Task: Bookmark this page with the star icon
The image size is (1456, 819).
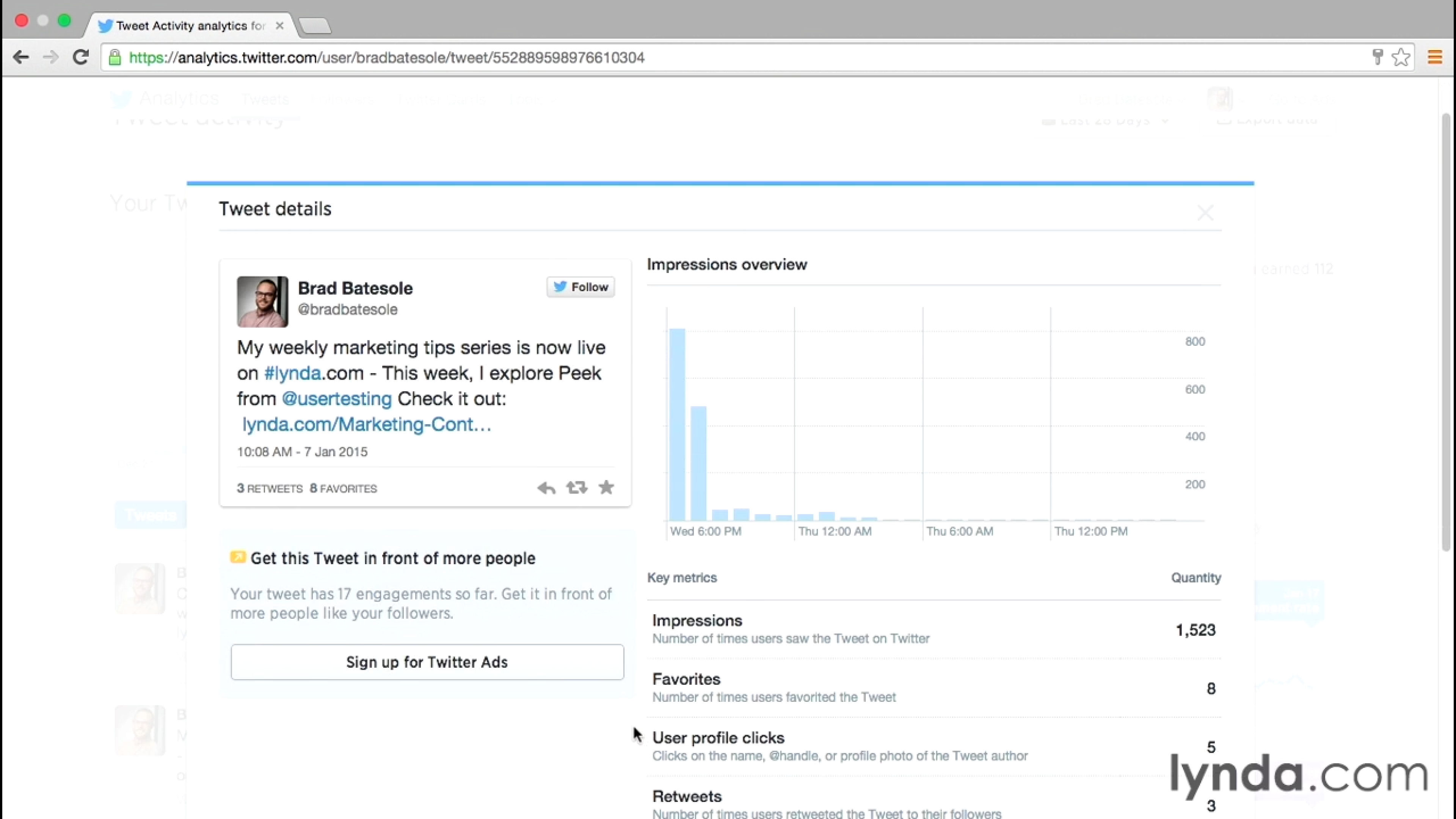Action: pos(1401,57)
